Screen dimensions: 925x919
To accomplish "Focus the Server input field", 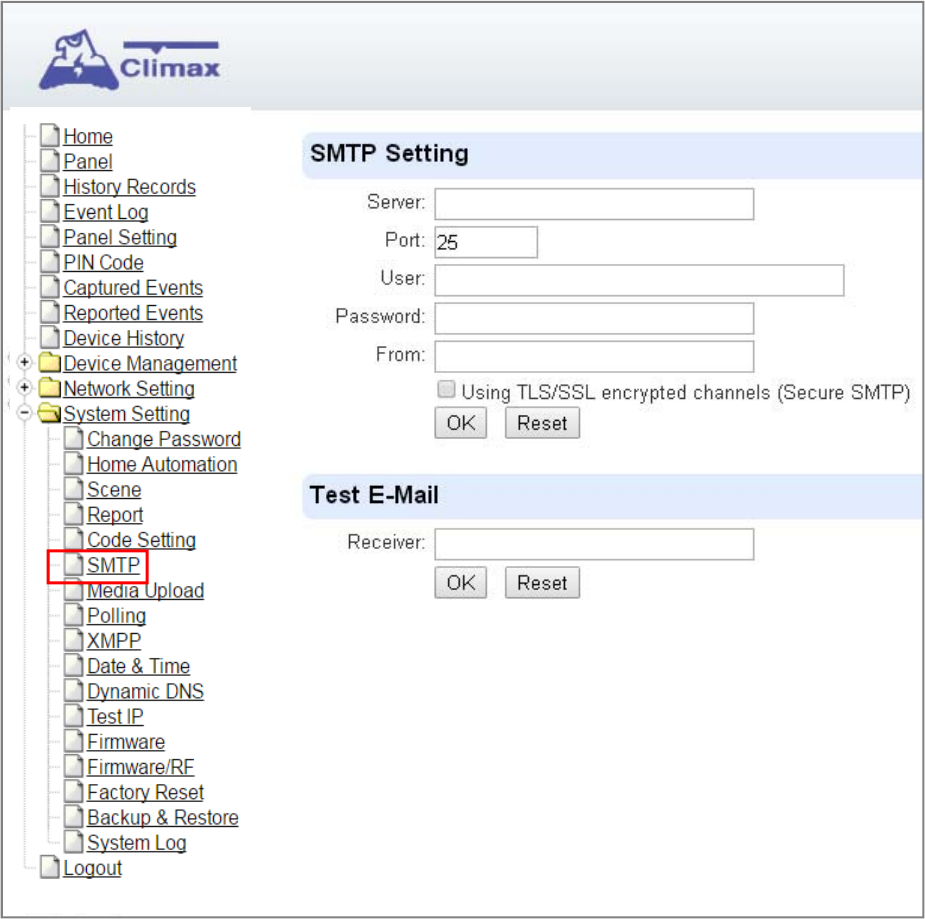I will (x=594, y=204).
